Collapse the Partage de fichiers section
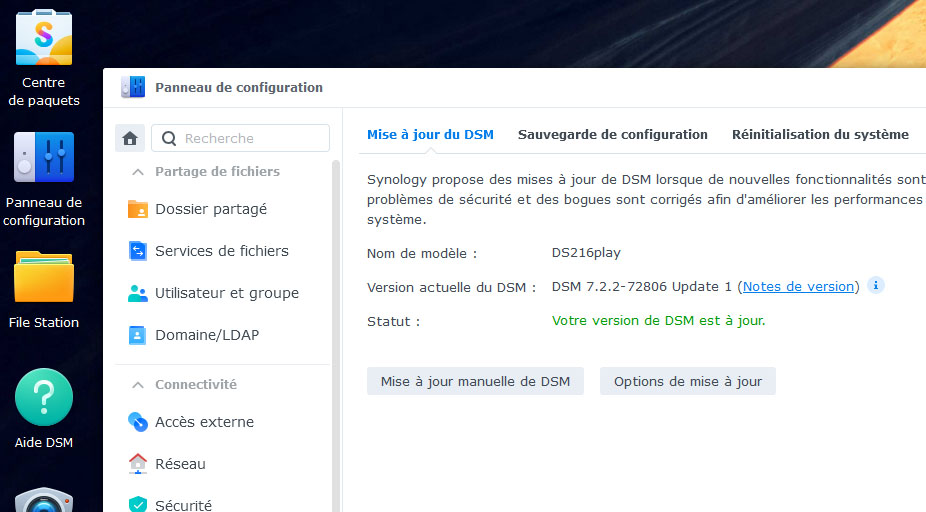This screenshot has height=512, width=926. coord(137,172)
